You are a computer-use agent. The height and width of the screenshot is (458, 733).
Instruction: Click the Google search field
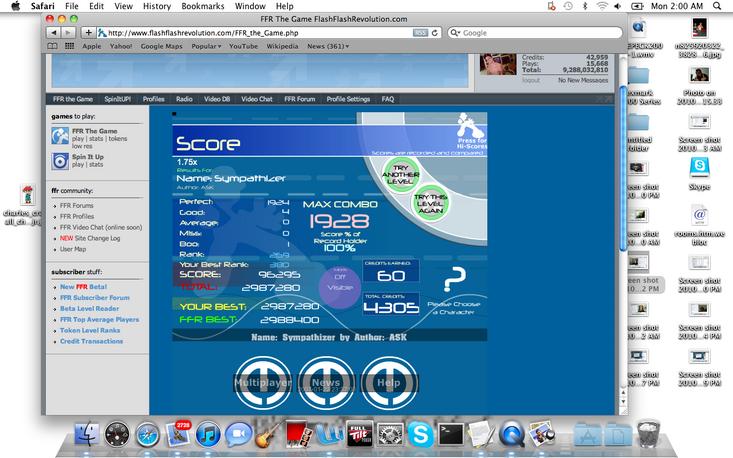535,33
